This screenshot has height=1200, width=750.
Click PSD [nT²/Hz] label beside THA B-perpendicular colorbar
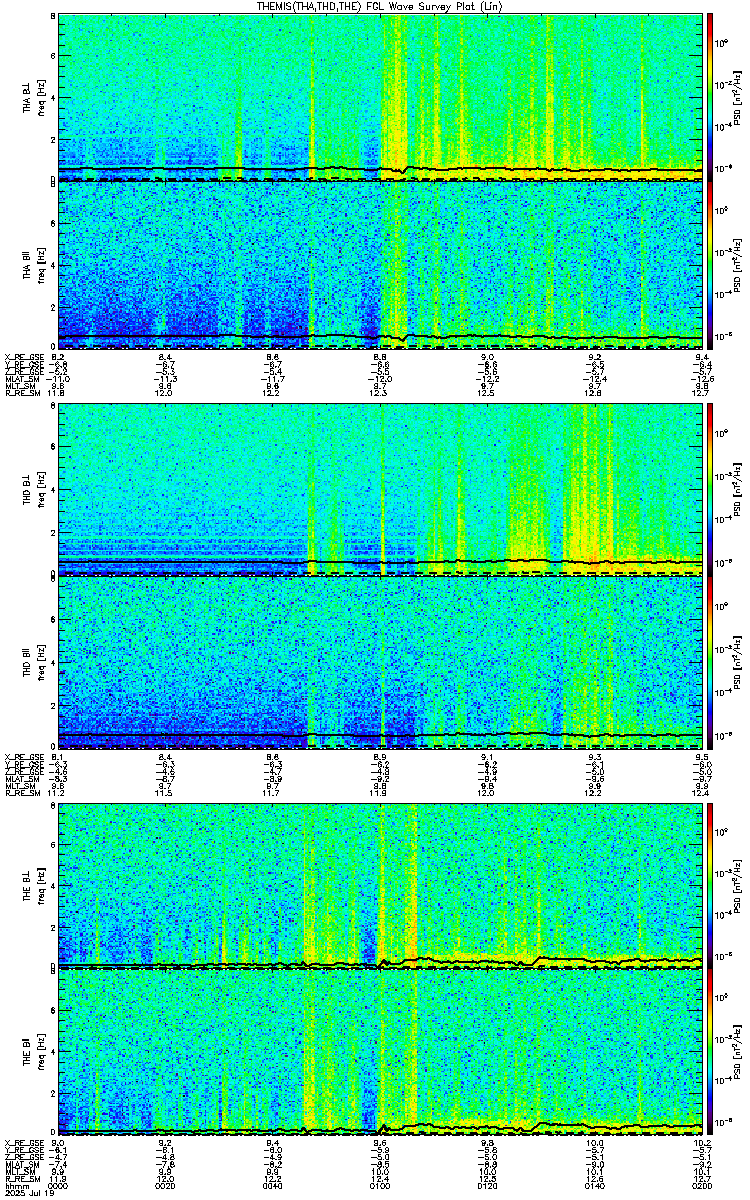738,97
